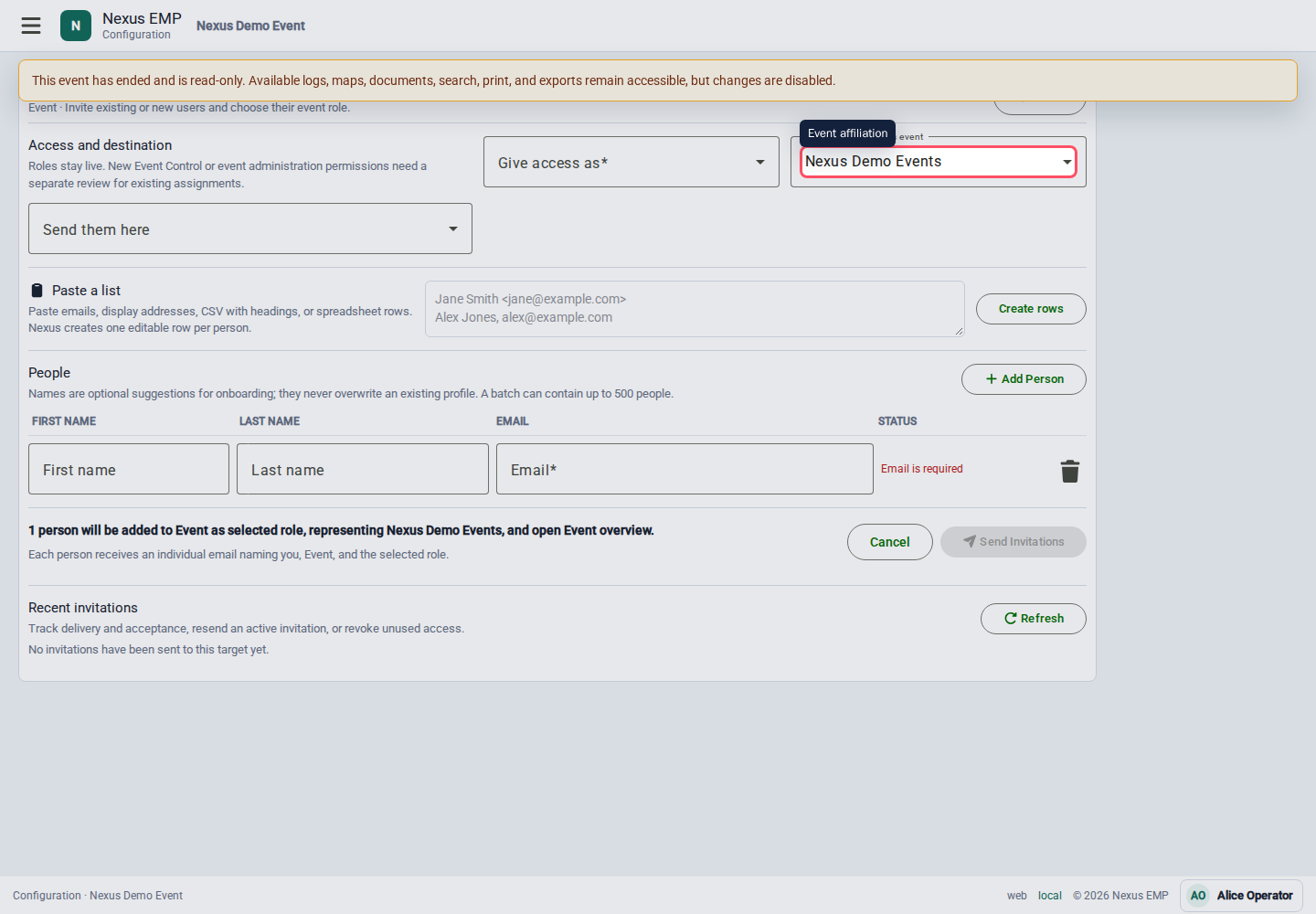Click the 'Recent invitations' heading
The height and width of the screenshot is (914, 1316).
point(83,608)
